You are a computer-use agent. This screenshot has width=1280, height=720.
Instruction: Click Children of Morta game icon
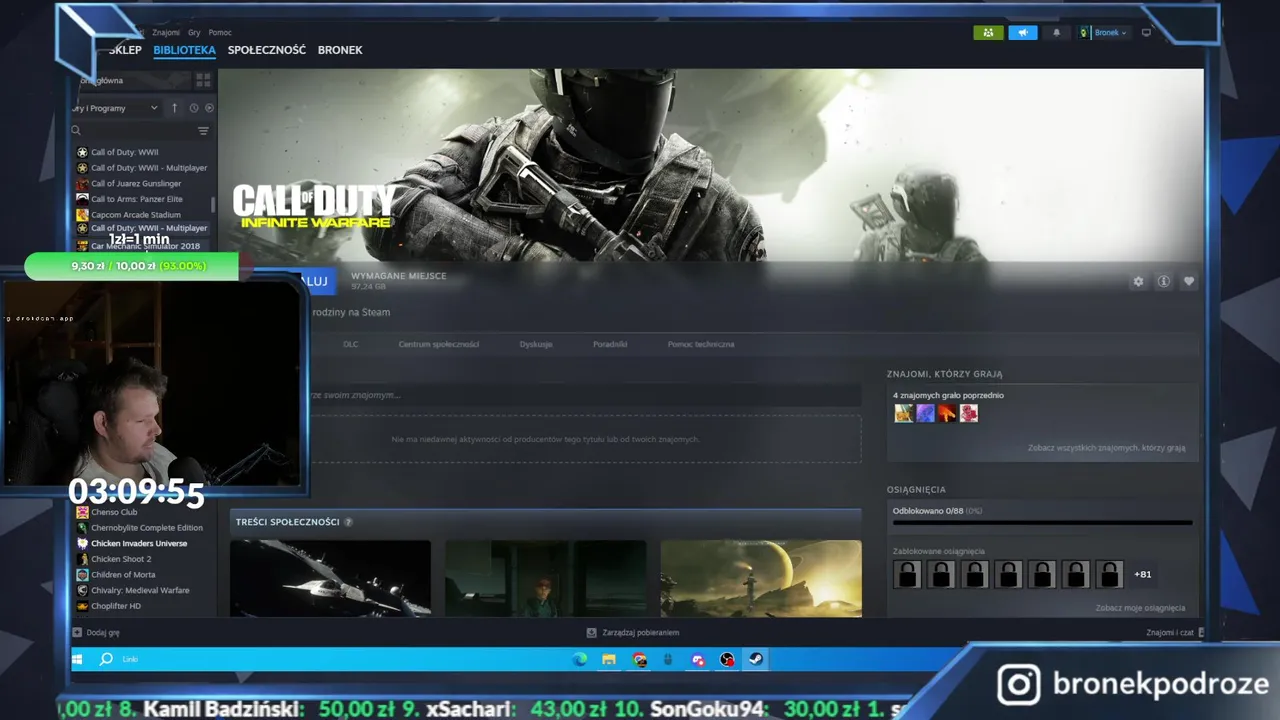pos(82,575)
